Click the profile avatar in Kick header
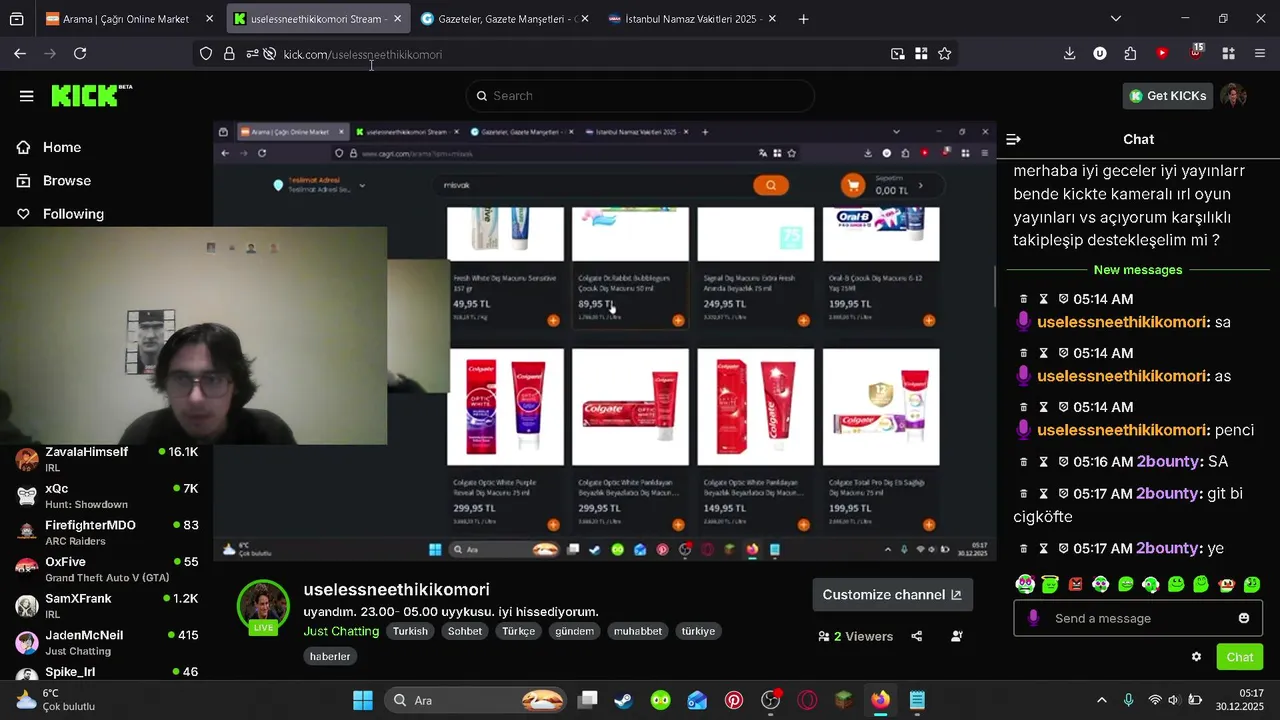 click(x=1233, y=96)
